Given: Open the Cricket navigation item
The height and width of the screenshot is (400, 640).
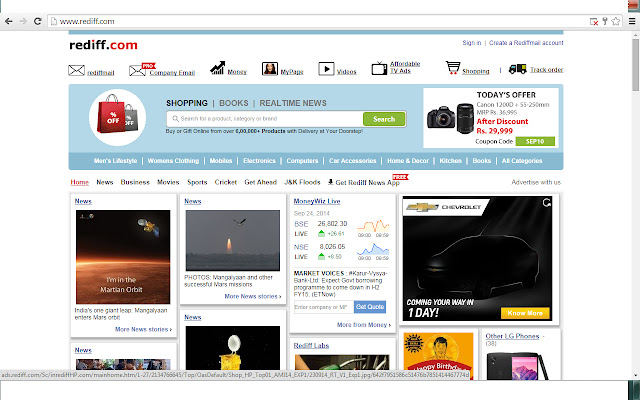Looking at the screenshot, I should 226,182.
